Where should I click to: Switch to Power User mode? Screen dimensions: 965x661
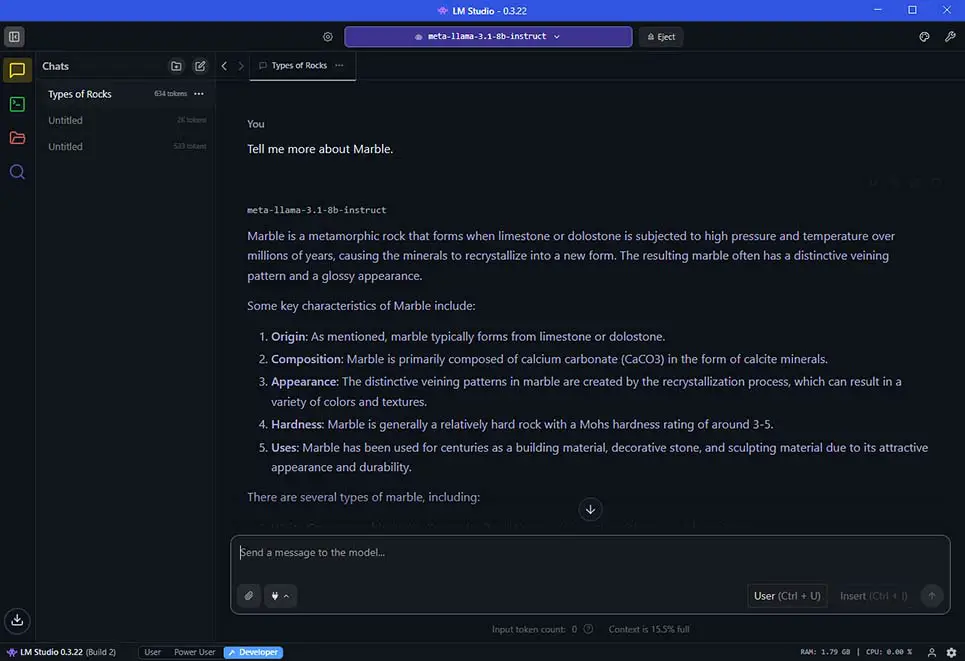pos(194,652)
